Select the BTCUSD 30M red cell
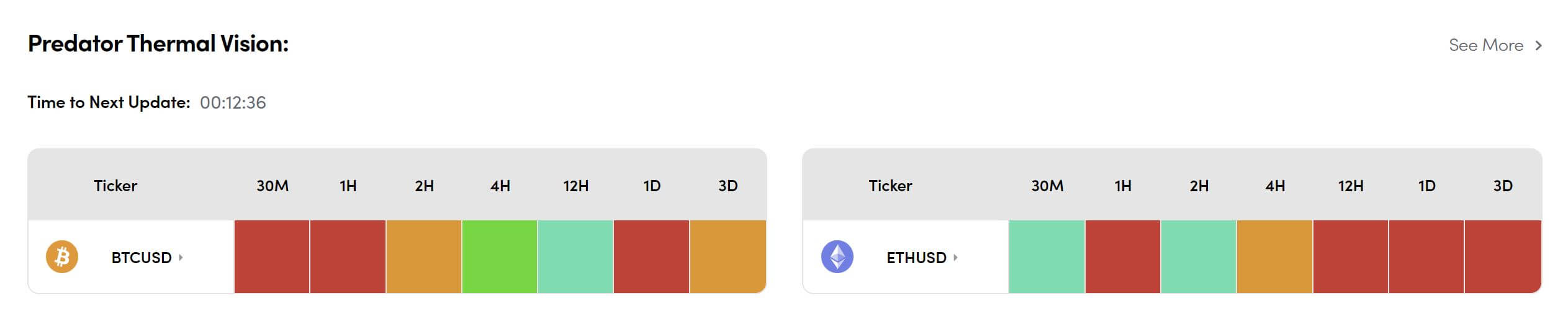 (272, 256)
